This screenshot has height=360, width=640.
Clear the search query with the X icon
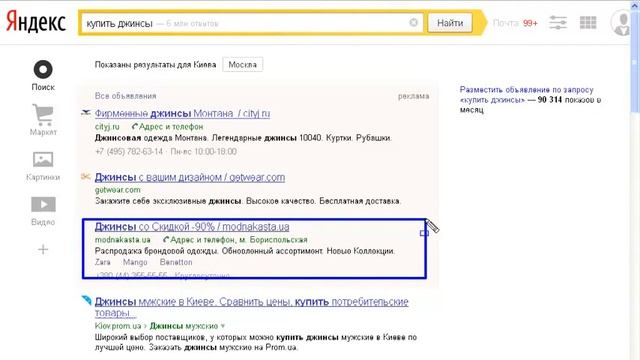point(413,22)
